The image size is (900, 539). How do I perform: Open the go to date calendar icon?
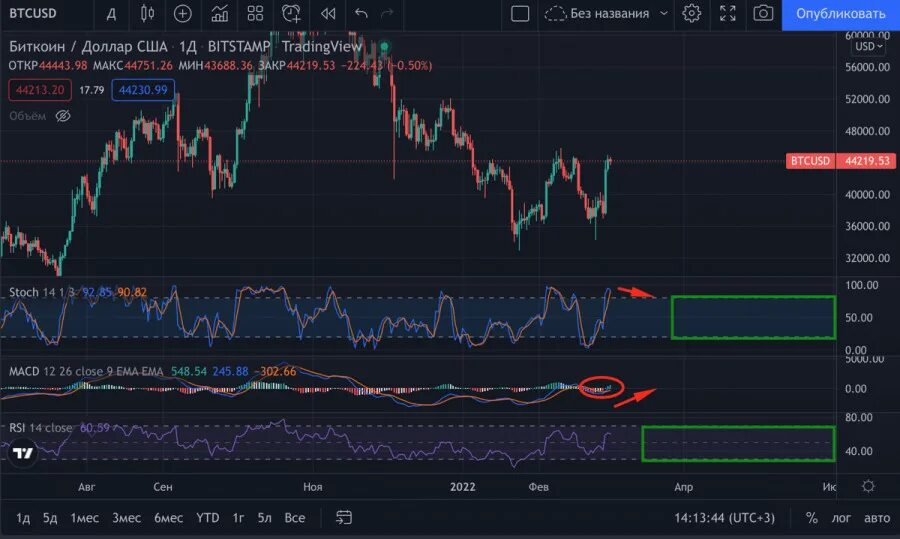(x=343, y=518)
